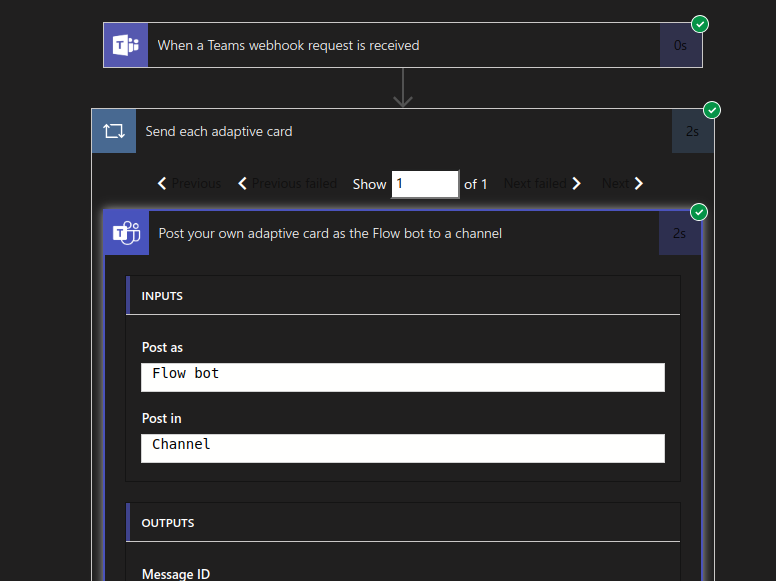Image resolution: width=776 pixels, height=581 pixels.
Task: Go to Next iteration
Action: 623,184
